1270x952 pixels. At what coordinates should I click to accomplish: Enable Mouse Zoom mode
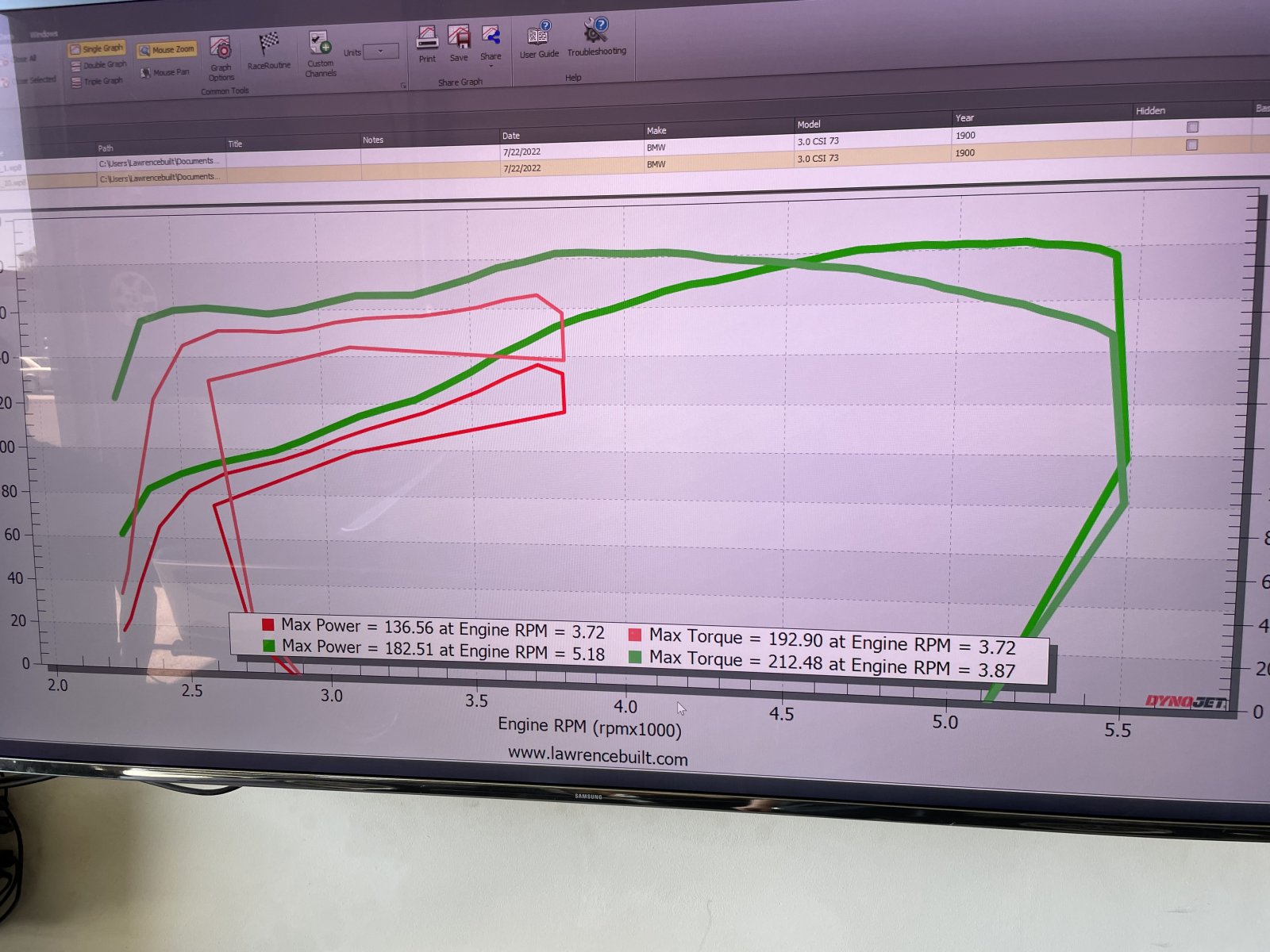click(166, 50)
